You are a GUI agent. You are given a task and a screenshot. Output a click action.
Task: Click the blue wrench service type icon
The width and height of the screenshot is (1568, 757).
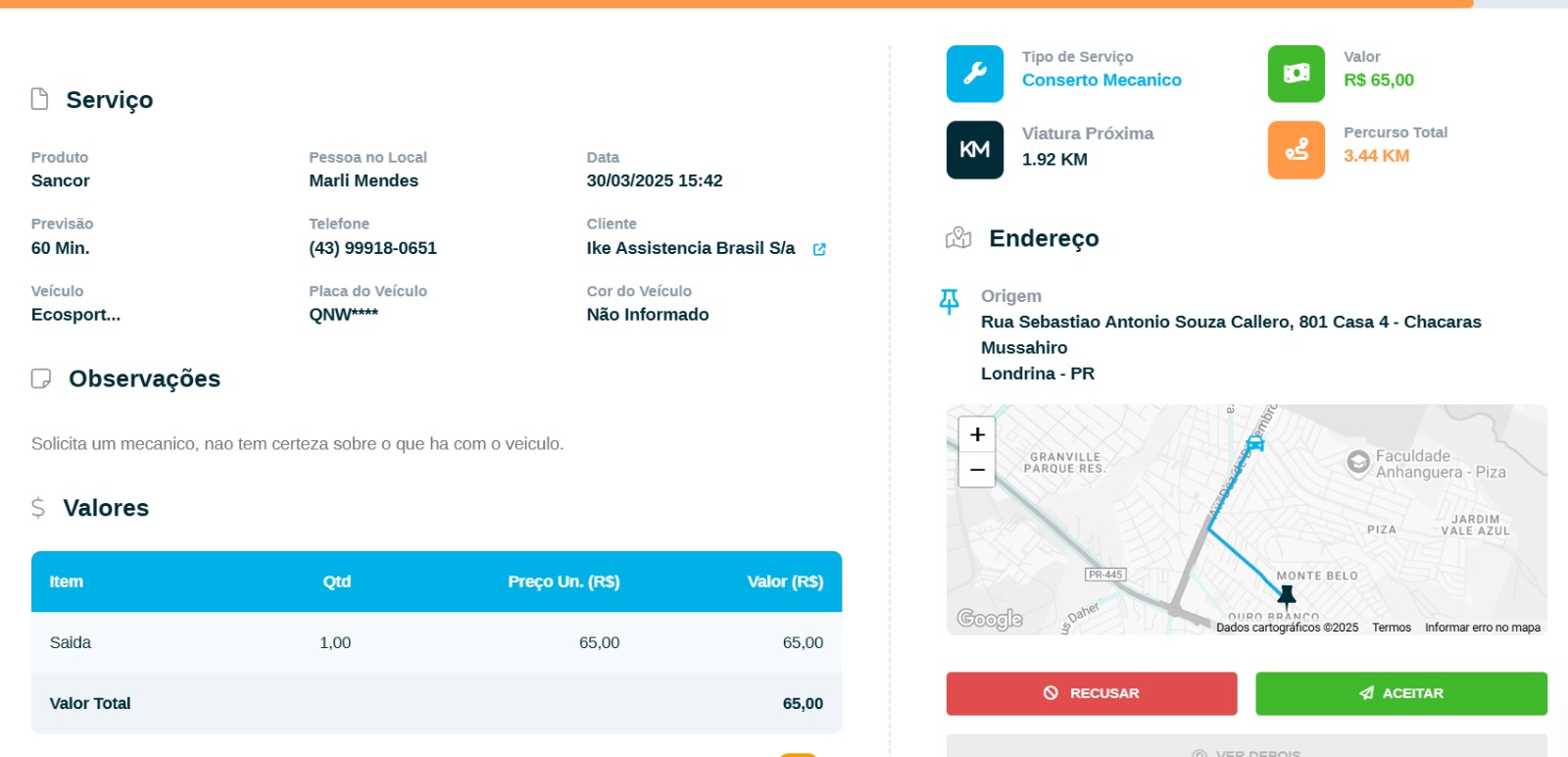click(x=974, y=74)
